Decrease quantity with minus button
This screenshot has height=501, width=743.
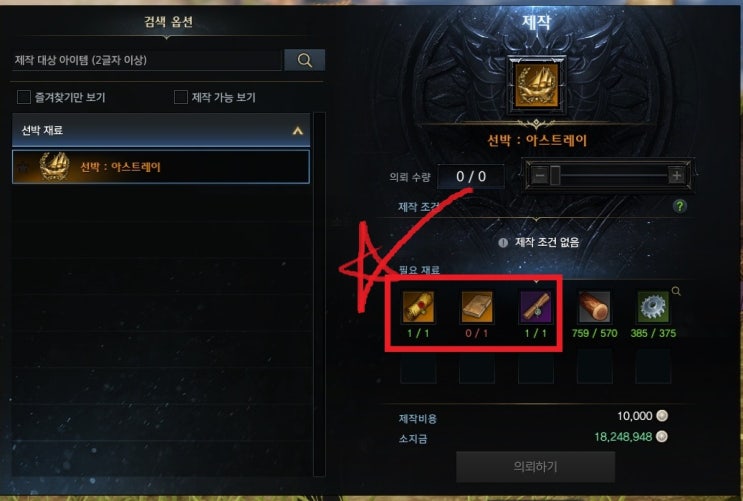tap(539, 175)
